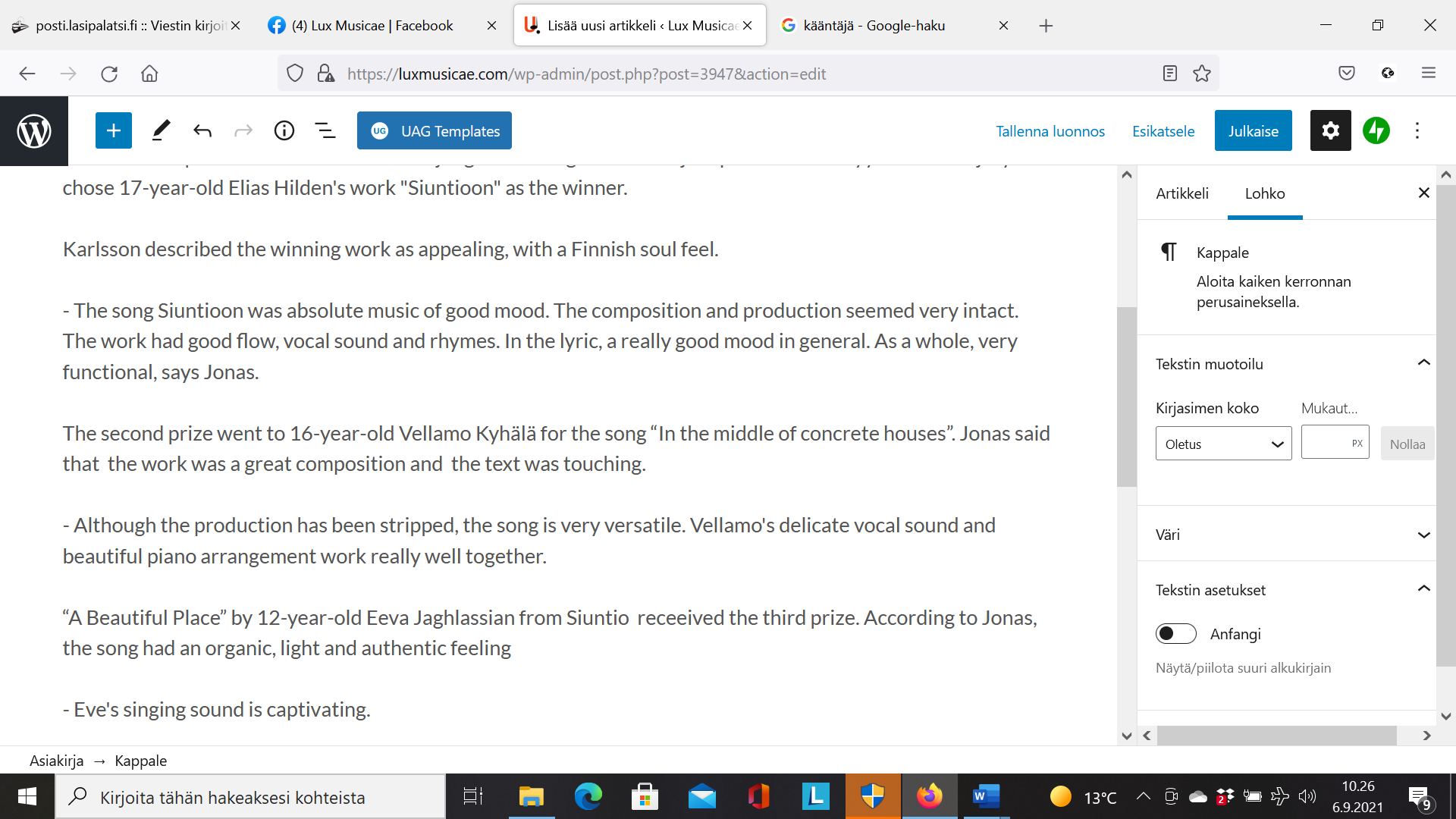Click the block inserter plus icon
This screenshot has width=1456, height=819.
click(114, 130)
